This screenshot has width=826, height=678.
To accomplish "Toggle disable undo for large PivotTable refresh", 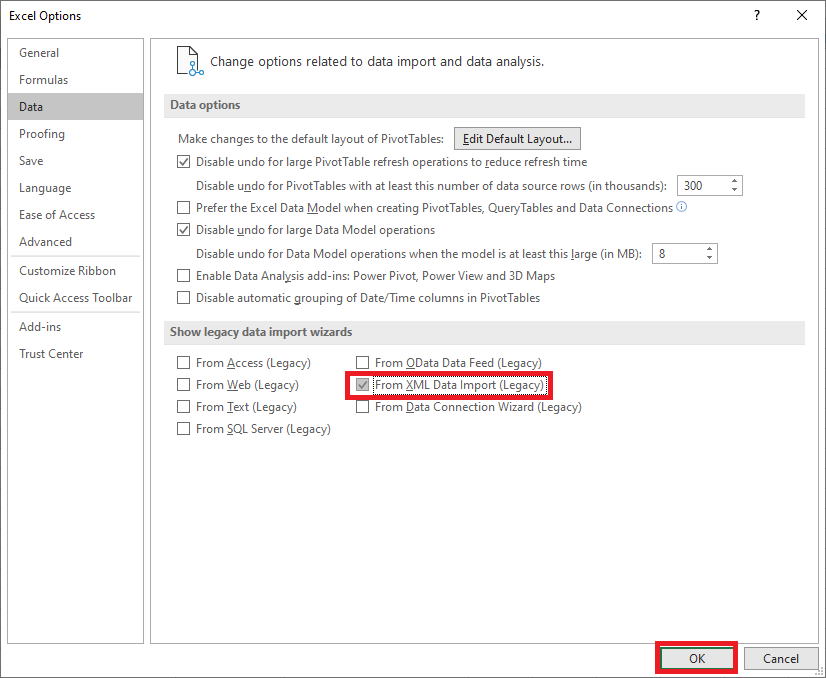I will [183, 162].
